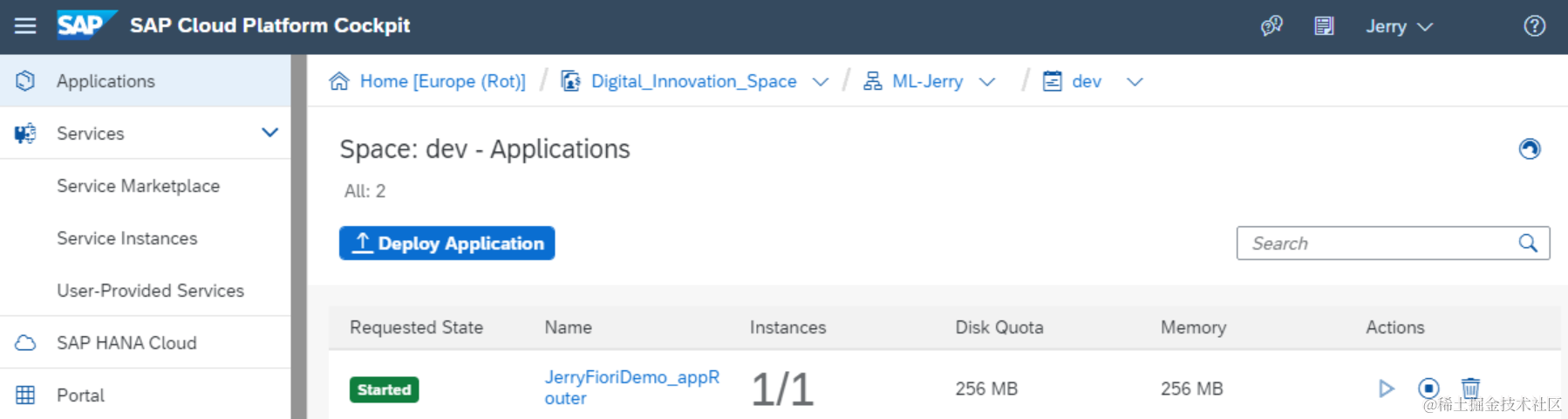Delete the JerryFioriDemo_appRouter application
The image size is (1568, 419).
[1470, 388]
